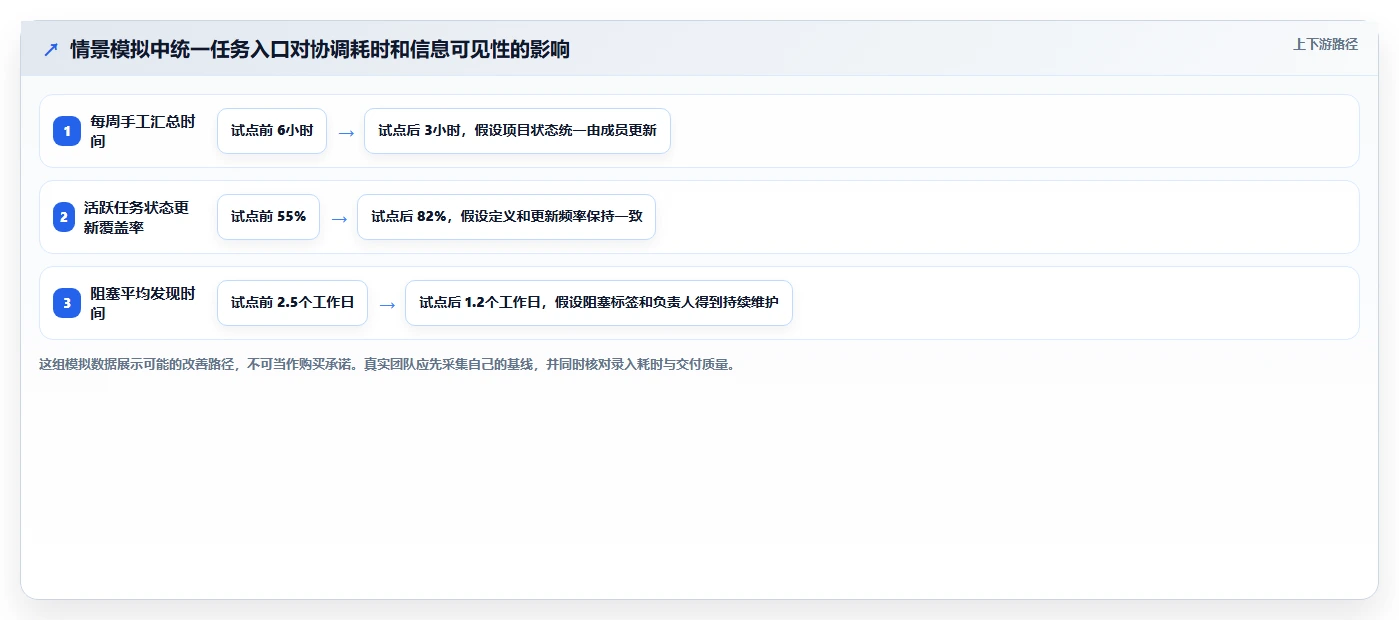The height and width of the screenshot is (620, 1399).
Task: Select the step 2 number badge
Action: [x=64, y=217]
